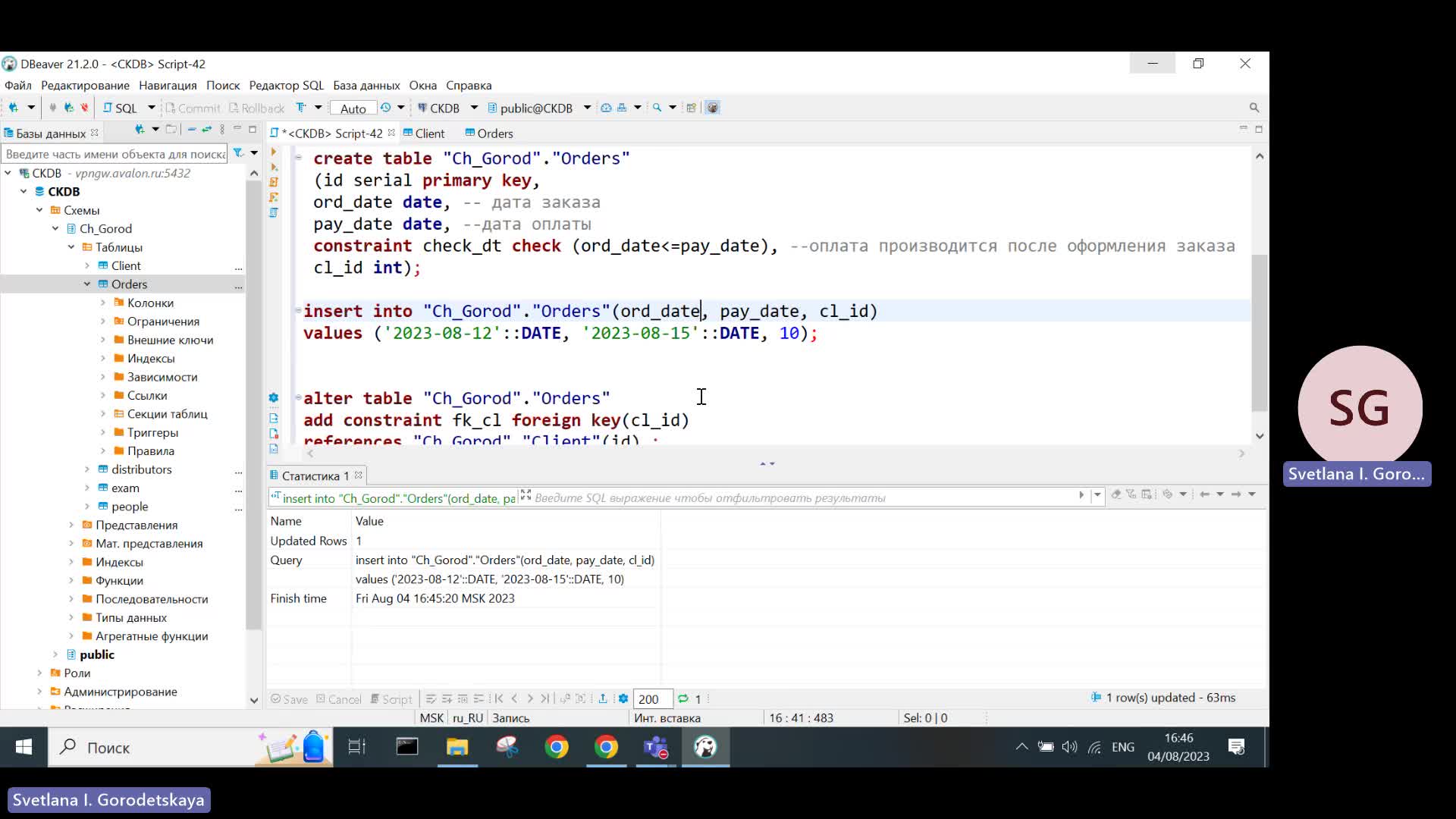The width and height of the screenshot is (1456, 819).
Task: Select the Ограничения tree item
Action: click(163, 322)
